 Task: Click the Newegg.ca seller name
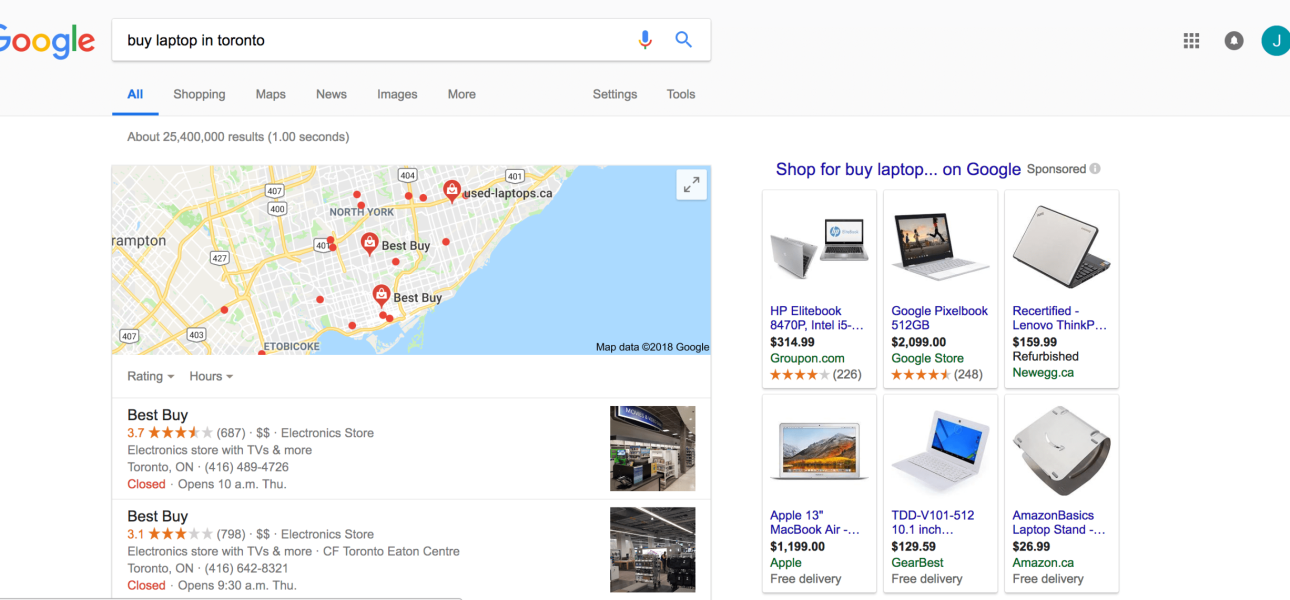(x=1043, y=372)
